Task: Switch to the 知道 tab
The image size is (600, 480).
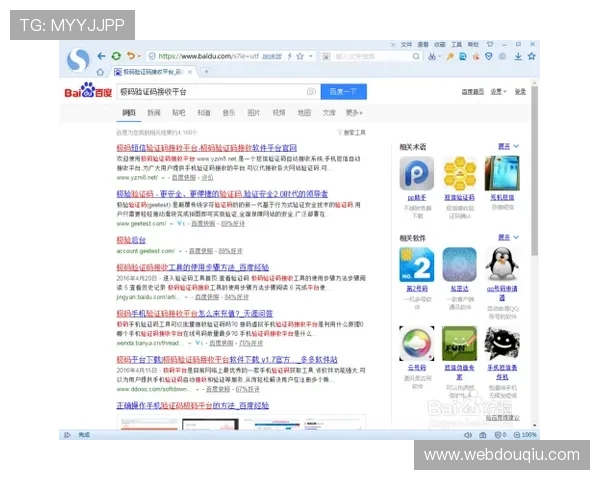Action: click(x=204, y=113)
